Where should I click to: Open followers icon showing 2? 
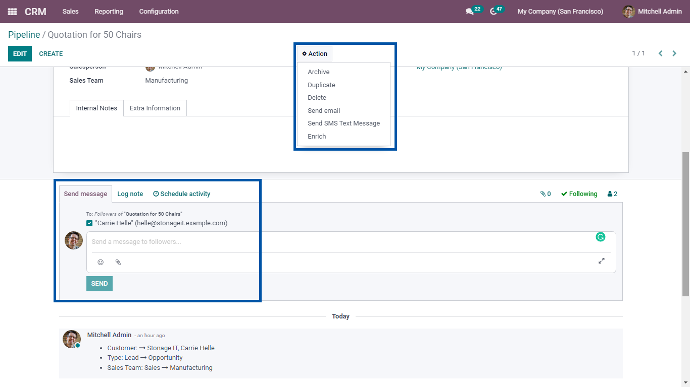pyautogui.click(x=612, y=194)
